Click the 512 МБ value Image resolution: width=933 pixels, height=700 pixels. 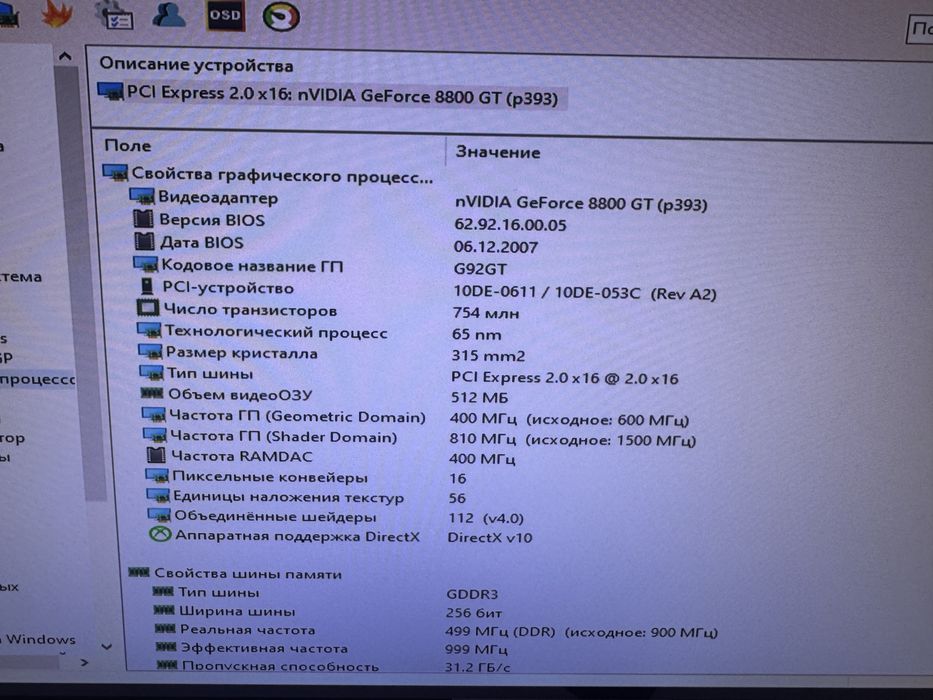click(480, 397)
